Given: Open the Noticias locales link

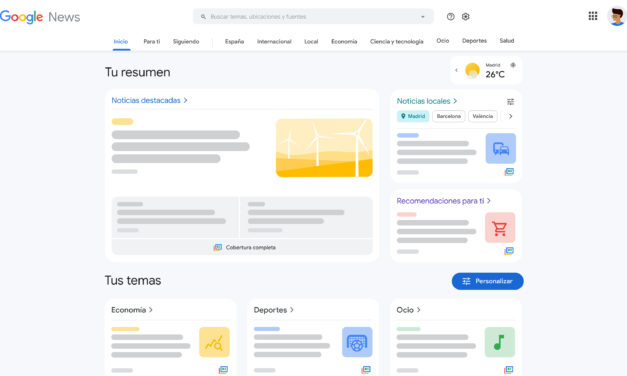Looking at the screenshot, I should pos(427,101).
